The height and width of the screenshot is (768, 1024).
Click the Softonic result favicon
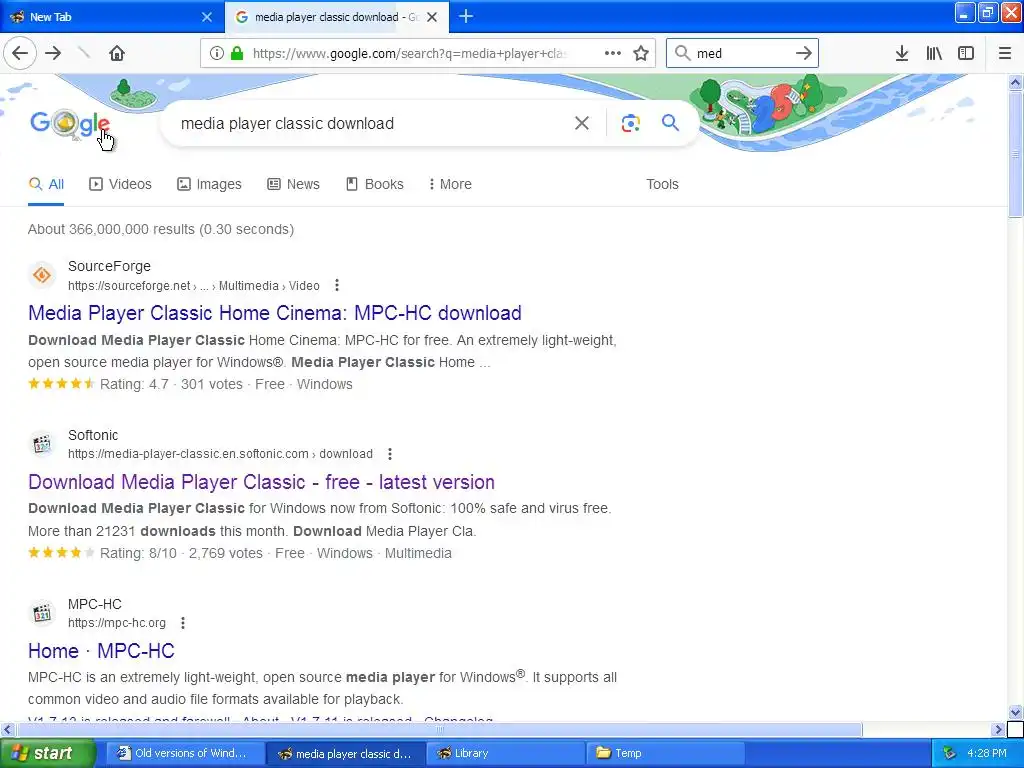click(42, 444)
